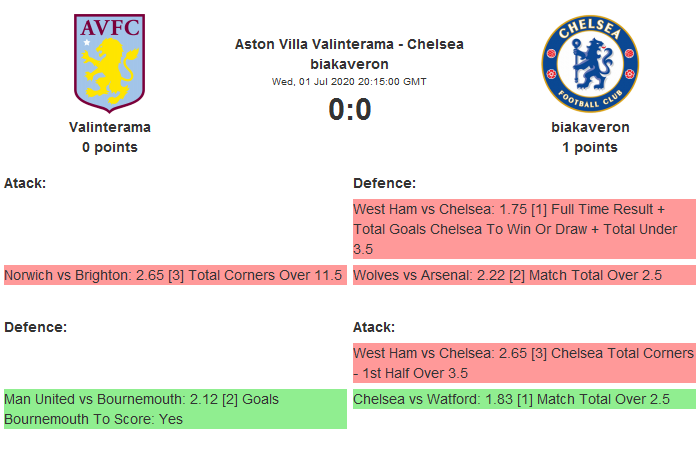The image size is (700, 460).
Task: Click the biakaveron subtitle under match title
Action: click(349, 64)
